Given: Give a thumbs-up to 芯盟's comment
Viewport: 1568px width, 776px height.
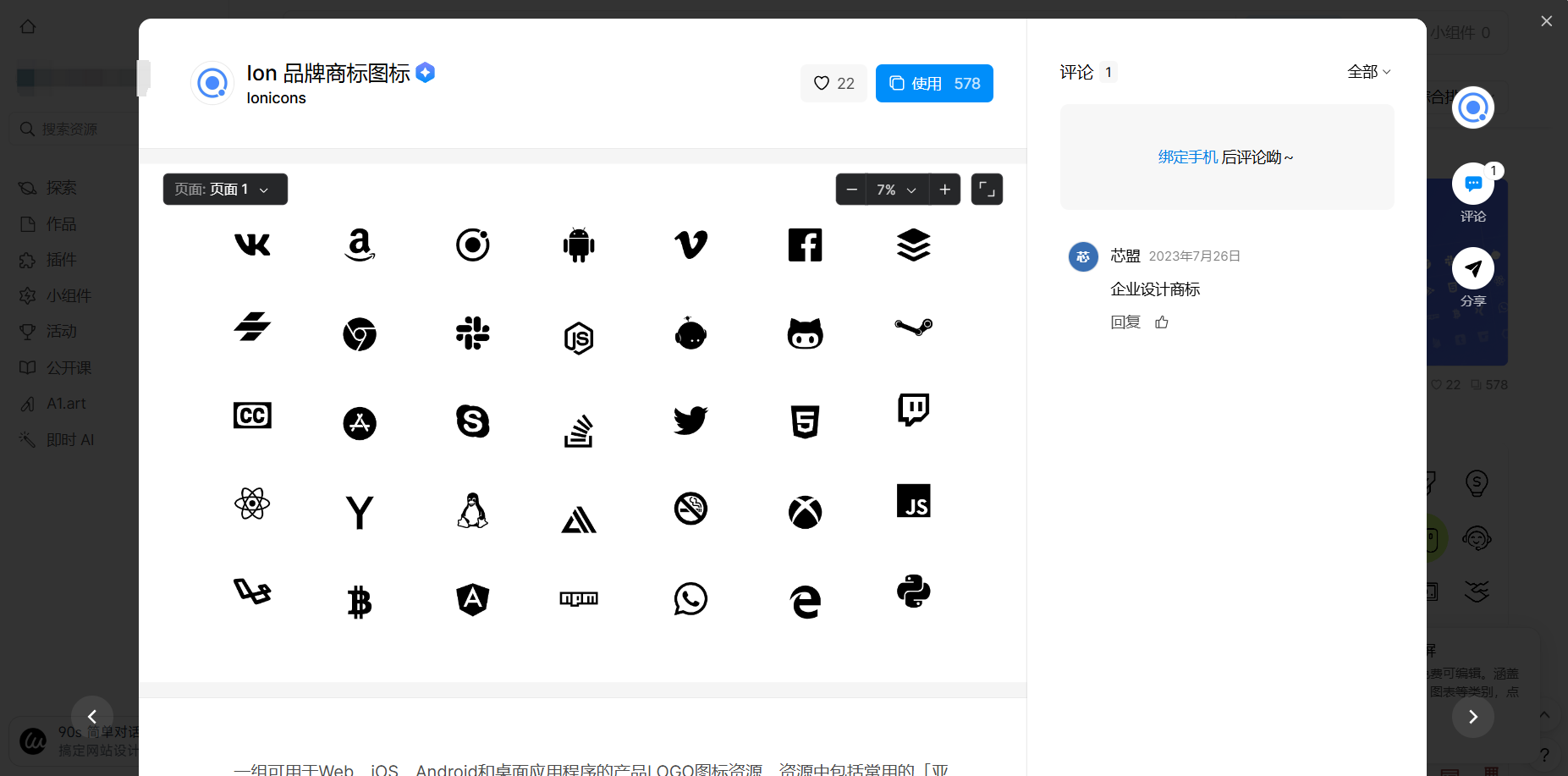Looking at the screenshot, I should click(1162, 322).
